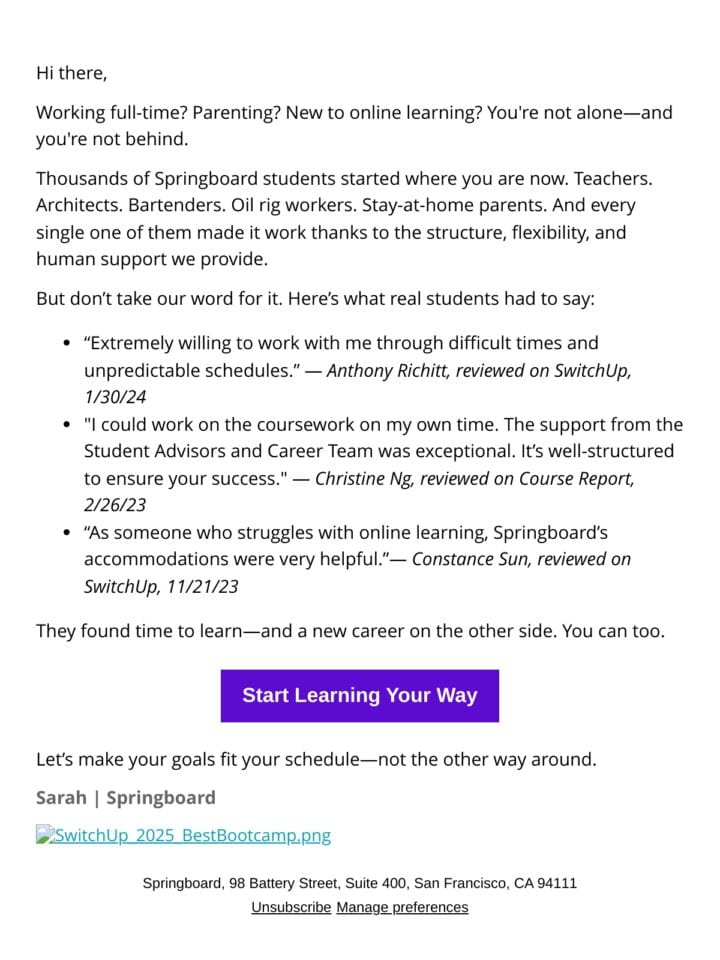Click the "They found time to learn" sentence

tap(350, 631)
